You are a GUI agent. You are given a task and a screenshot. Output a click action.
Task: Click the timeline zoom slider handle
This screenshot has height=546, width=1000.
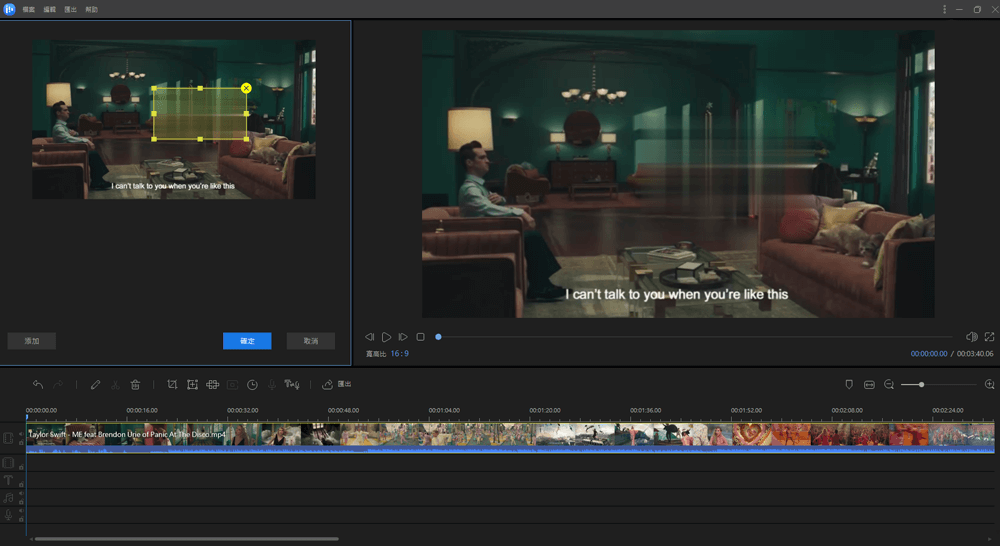(x=921, y=385)
